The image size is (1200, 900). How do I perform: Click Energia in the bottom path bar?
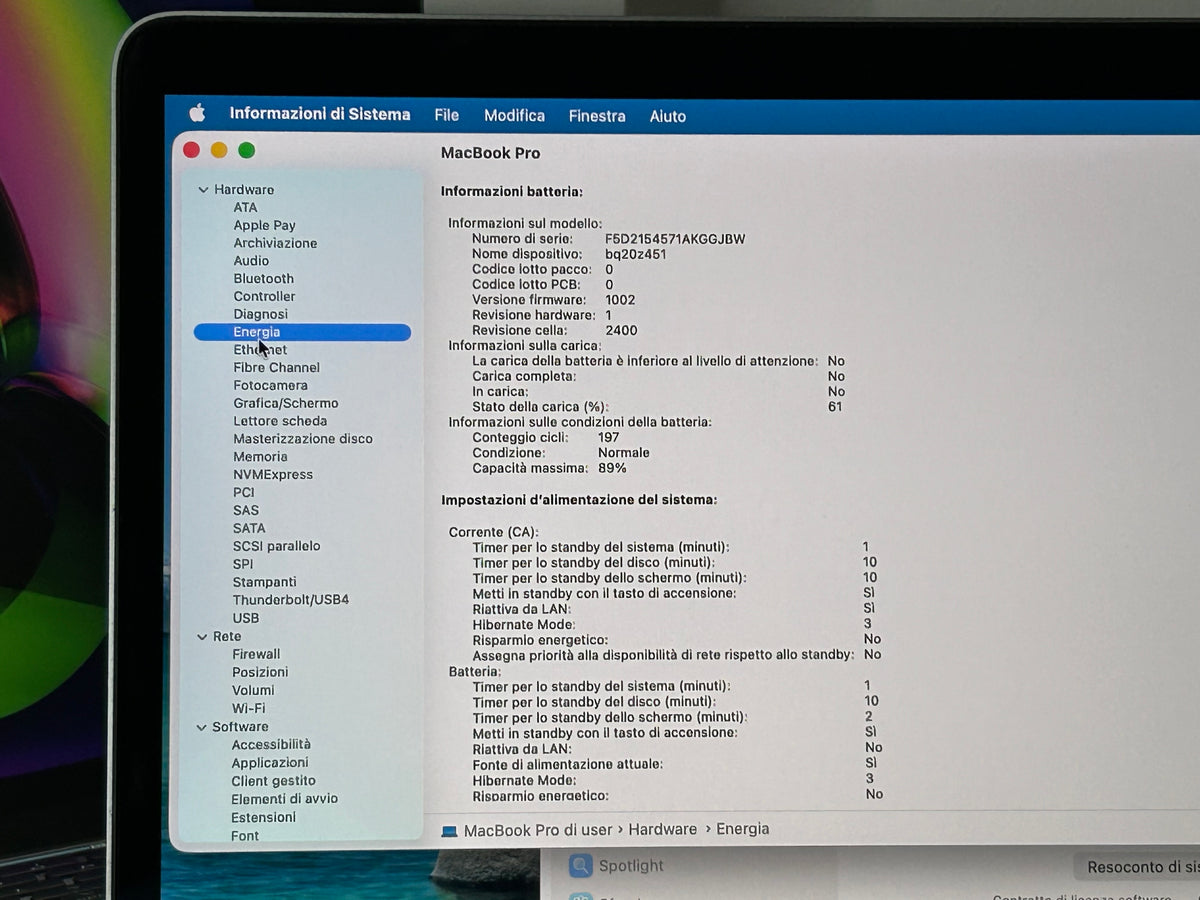(x=743, y=829)
